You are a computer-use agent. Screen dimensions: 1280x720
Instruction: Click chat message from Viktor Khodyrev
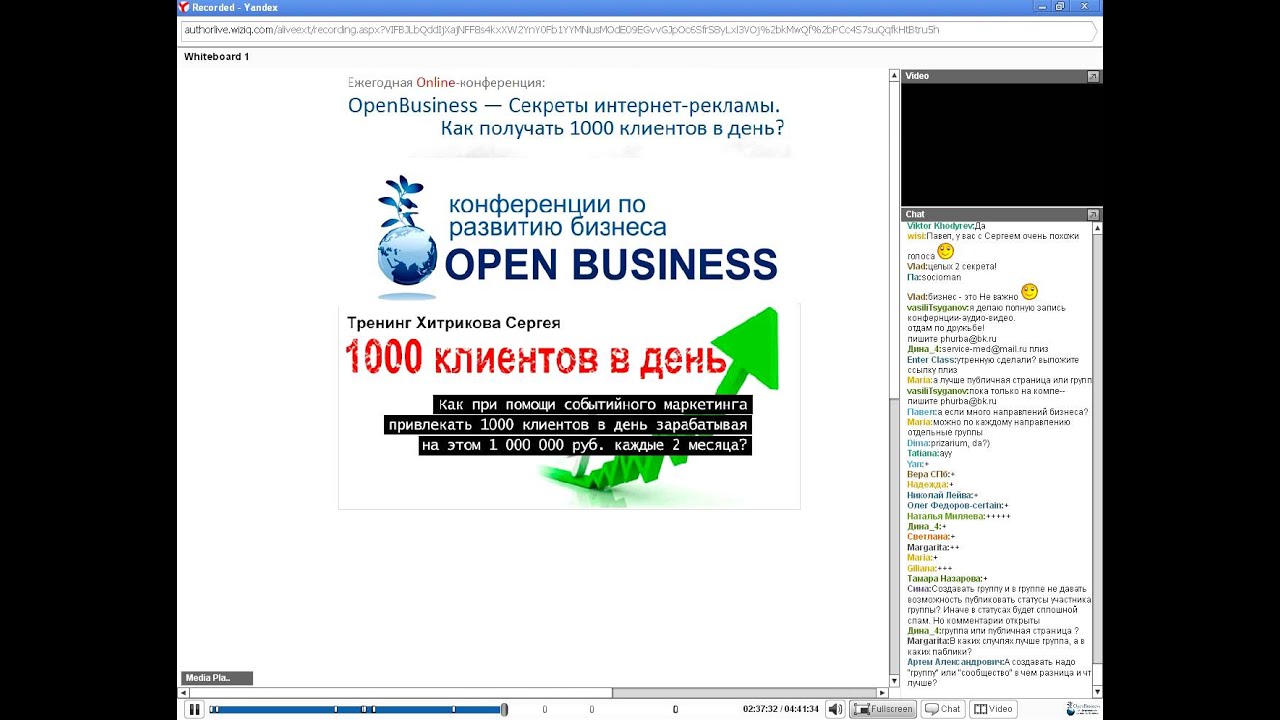(x=946, y=226)
